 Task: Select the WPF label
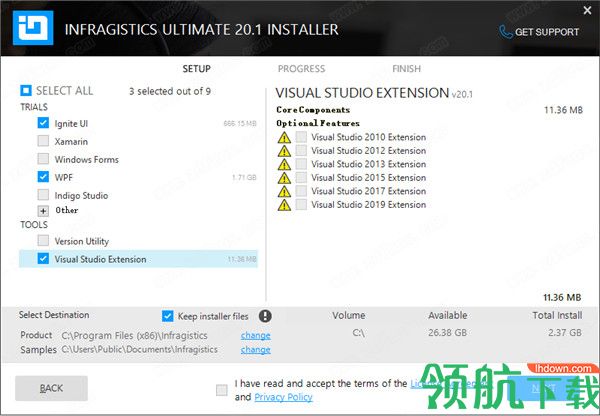[x=64, y=178]
